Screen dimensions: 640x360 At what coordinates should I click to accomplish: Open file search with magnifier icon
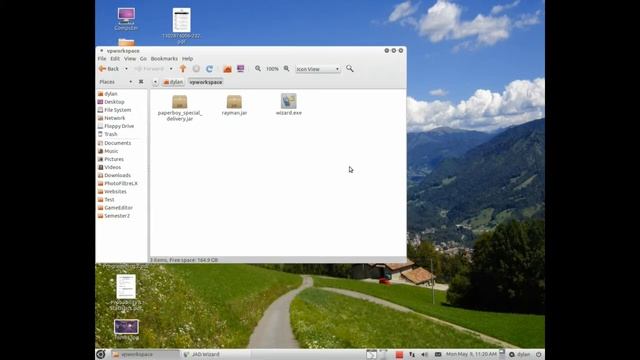coord(350,69)
